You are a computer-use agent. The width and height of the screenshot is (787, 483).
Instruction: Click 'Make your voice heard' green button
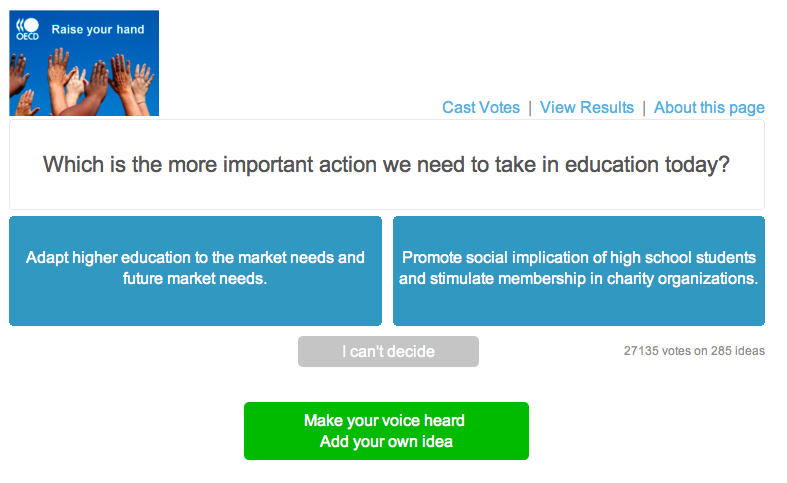385,420
